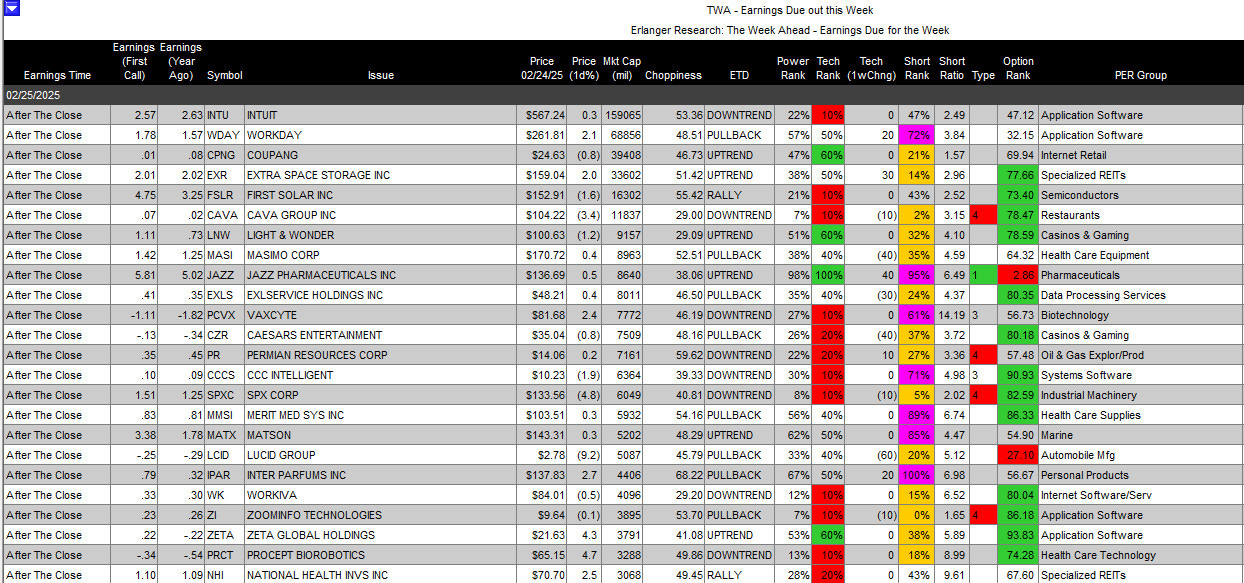Click Permian Resources choppiness 59.62

674,355
